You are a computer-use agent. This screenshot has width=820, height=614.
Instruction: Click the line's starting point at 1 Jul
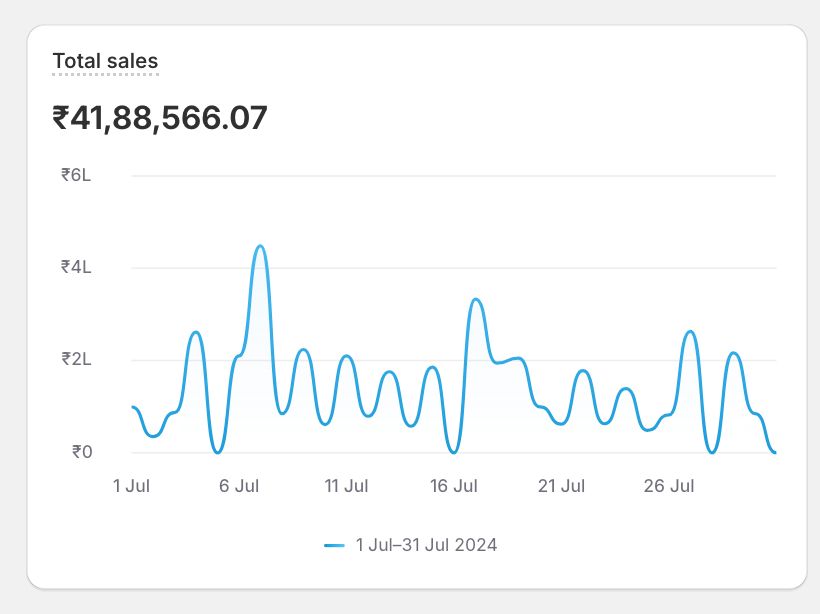coord(133,407)
